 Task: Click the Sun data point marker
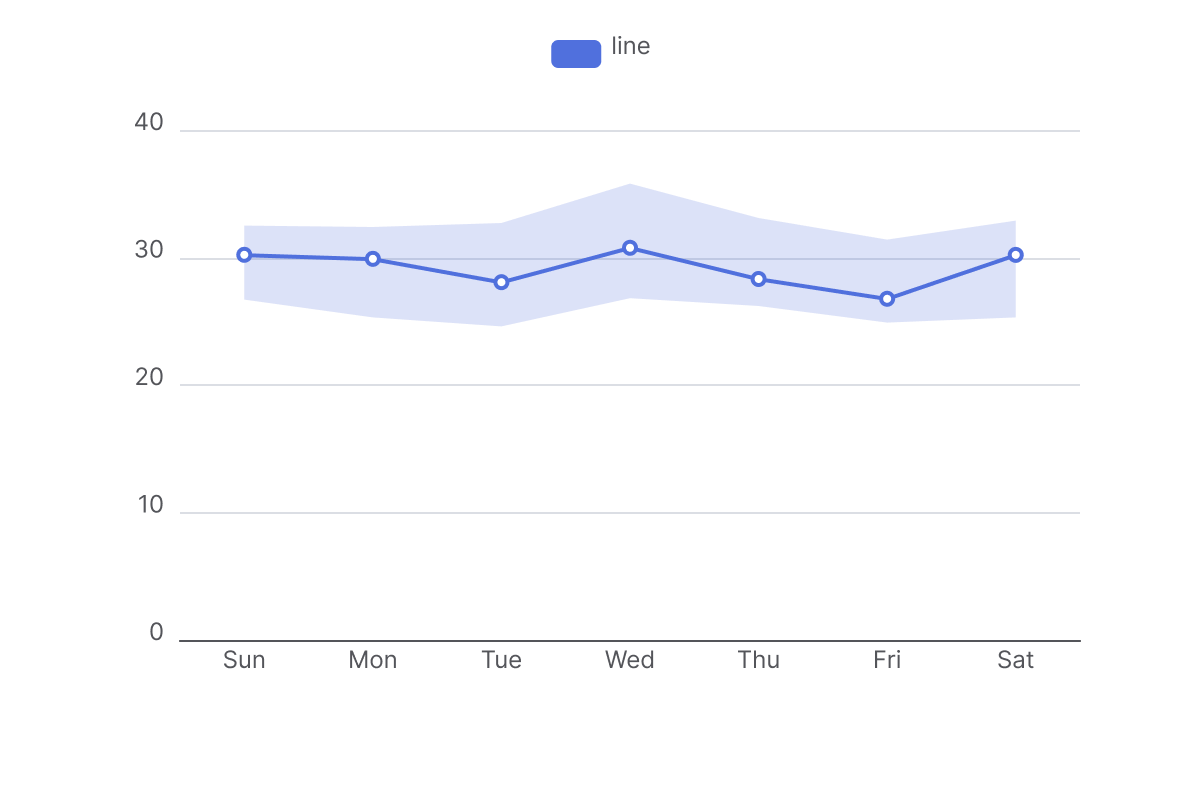(x=244, y=255)
